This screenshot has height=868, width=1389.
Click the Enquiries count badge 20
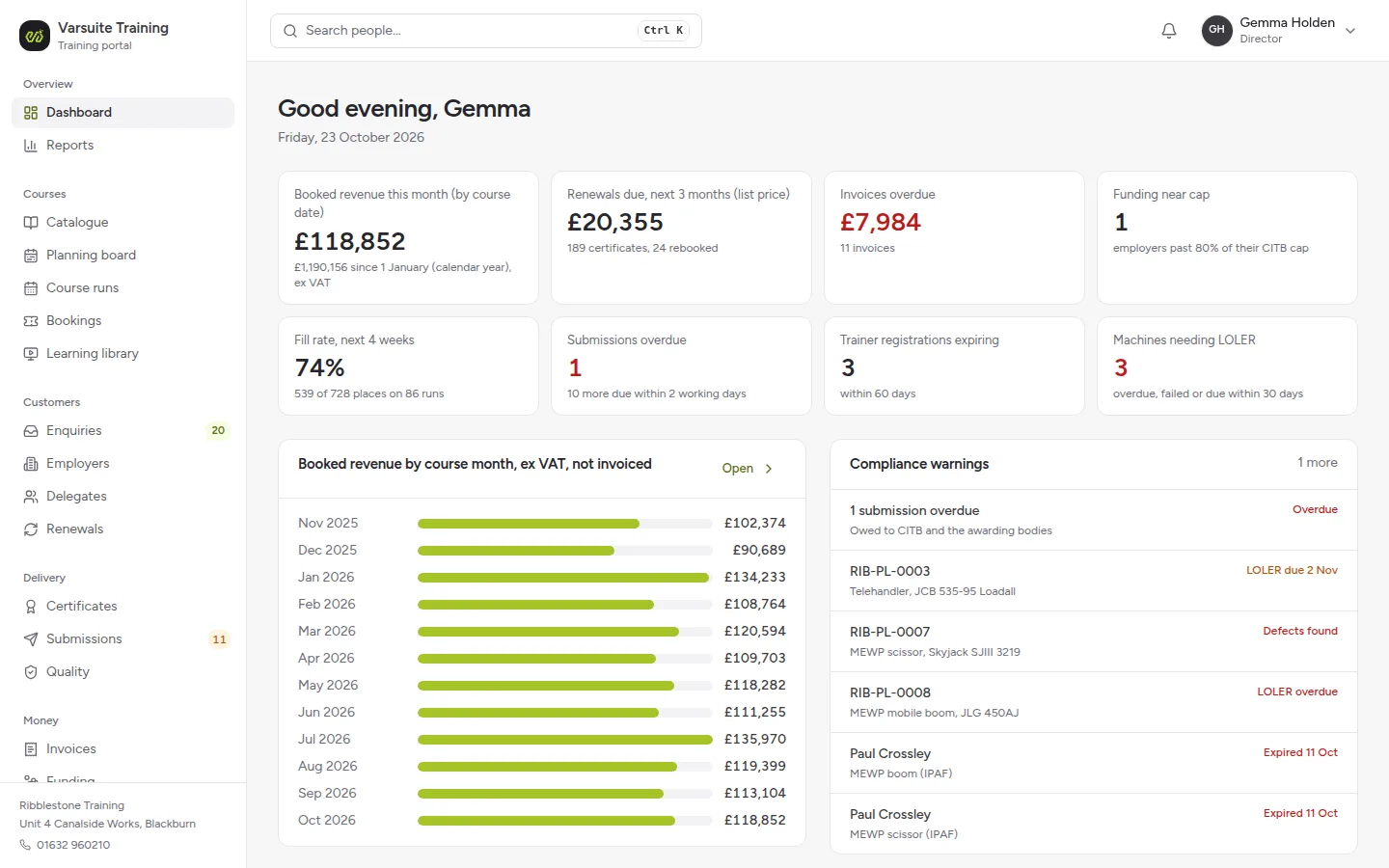[x=218, y=431]
